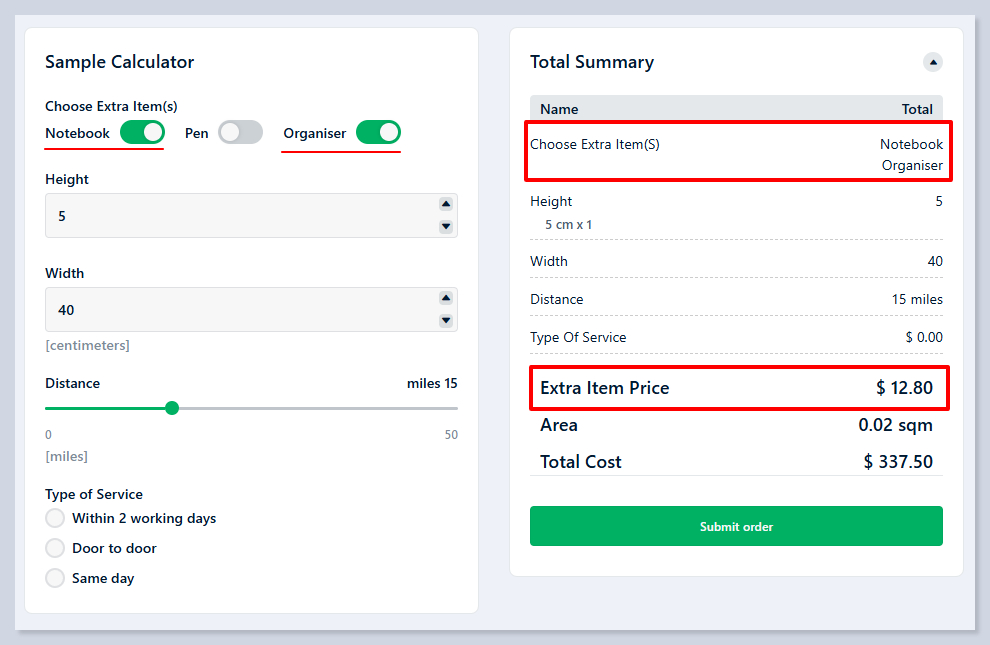The height and width of the screenshot is (645, 990).
Task: Decrease Width with the down arrow
Action: point(446,321)
